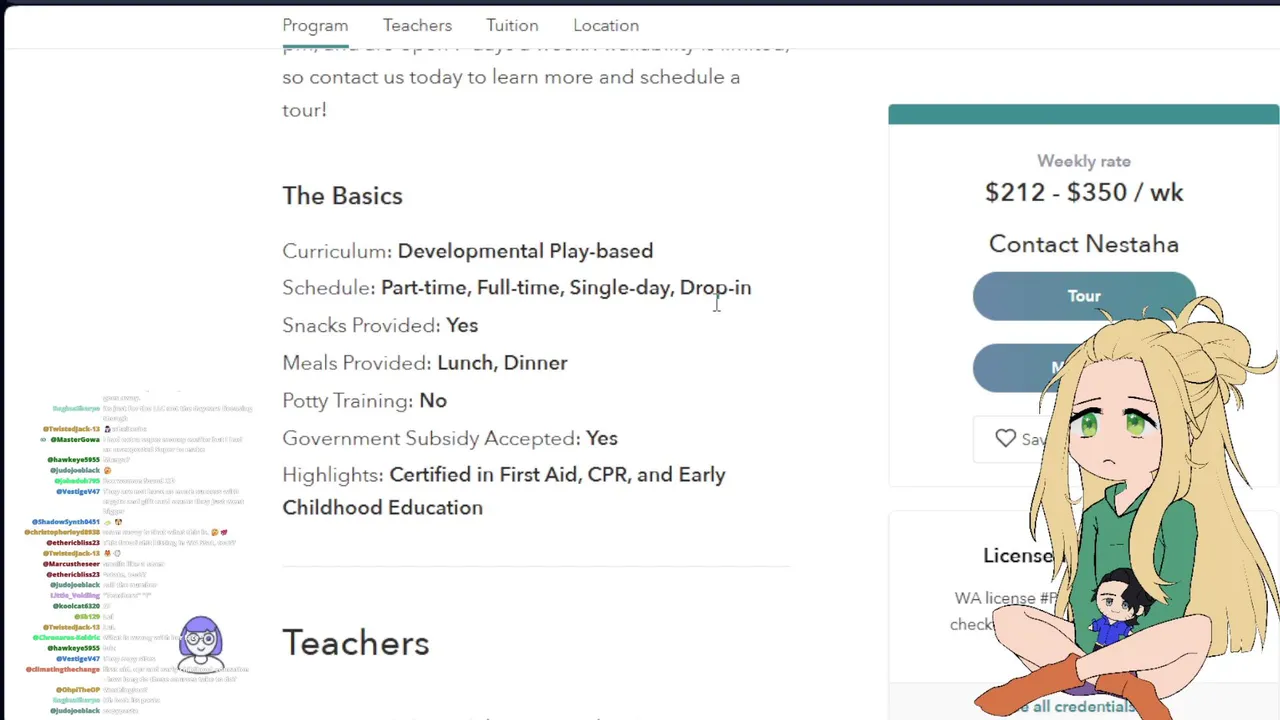1280x720 pixels.
Task: Switch to the Teachers tab
Action: 417,25
